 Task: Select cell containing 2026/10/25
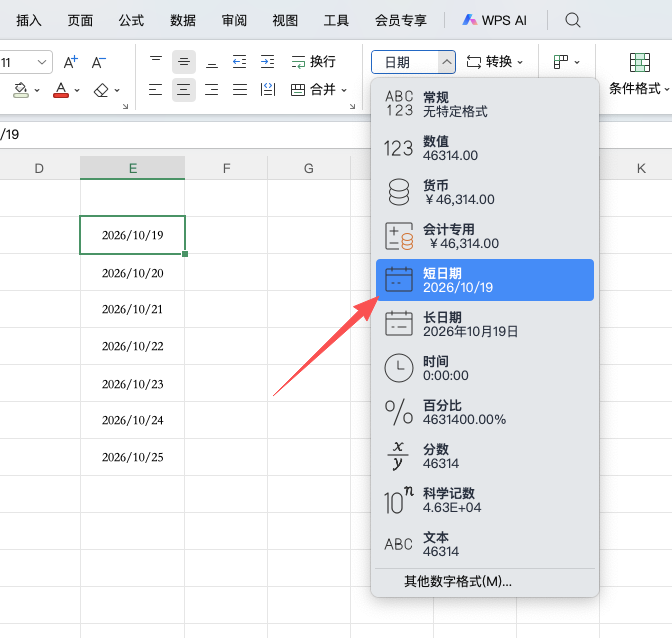pos(132,457)
